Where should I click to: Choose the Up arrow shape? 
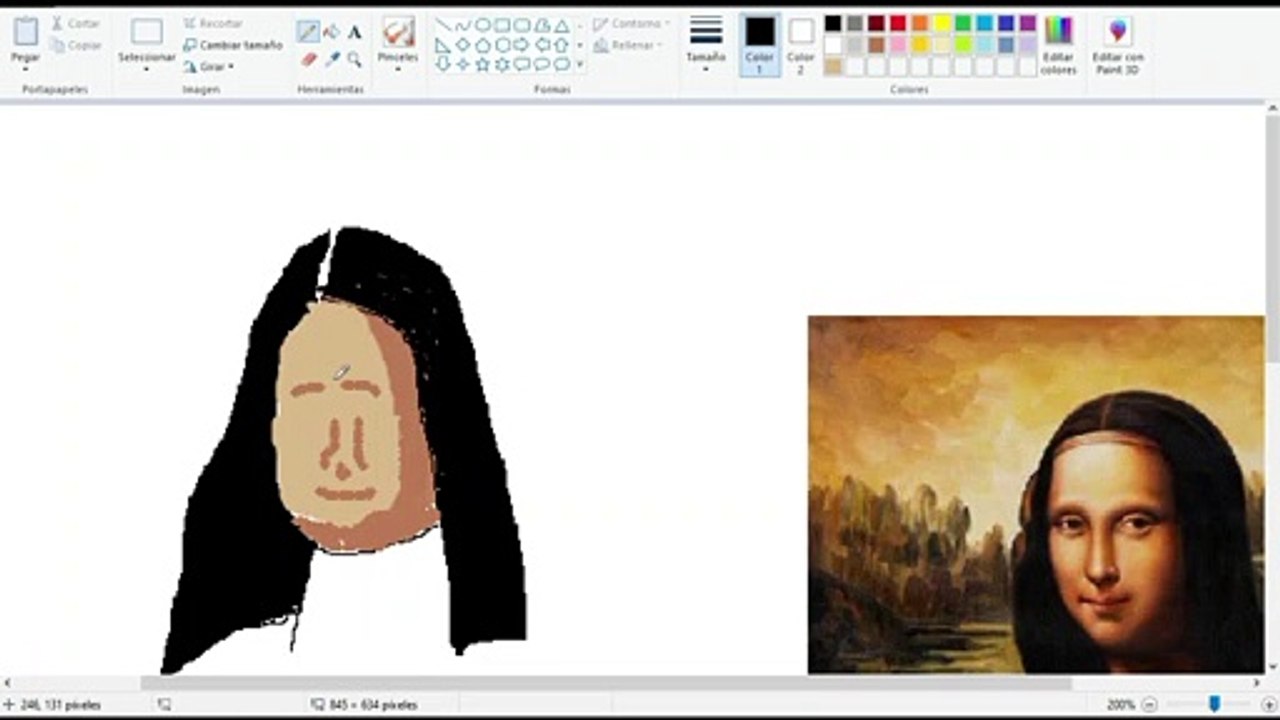point(562,45)
